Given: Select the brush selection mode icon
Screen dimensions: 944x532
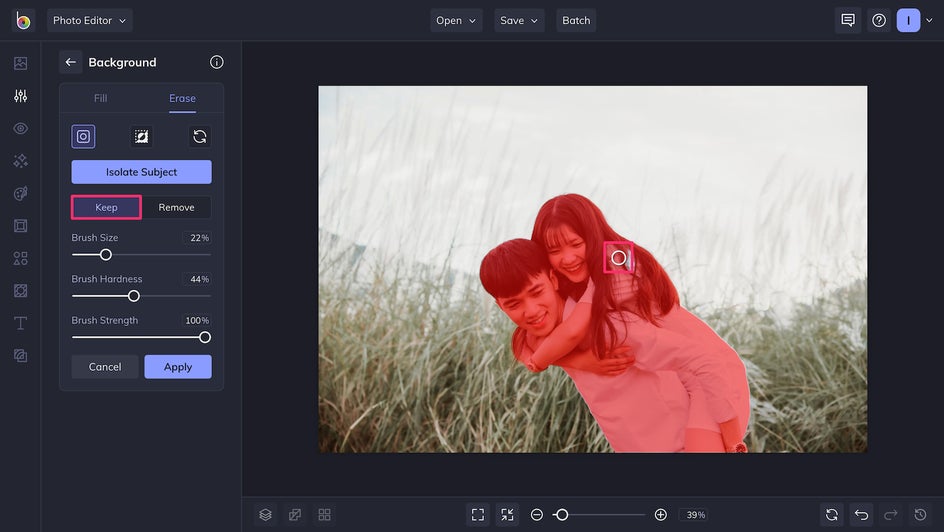Looking at the screenshot, I should coord(83,137).
